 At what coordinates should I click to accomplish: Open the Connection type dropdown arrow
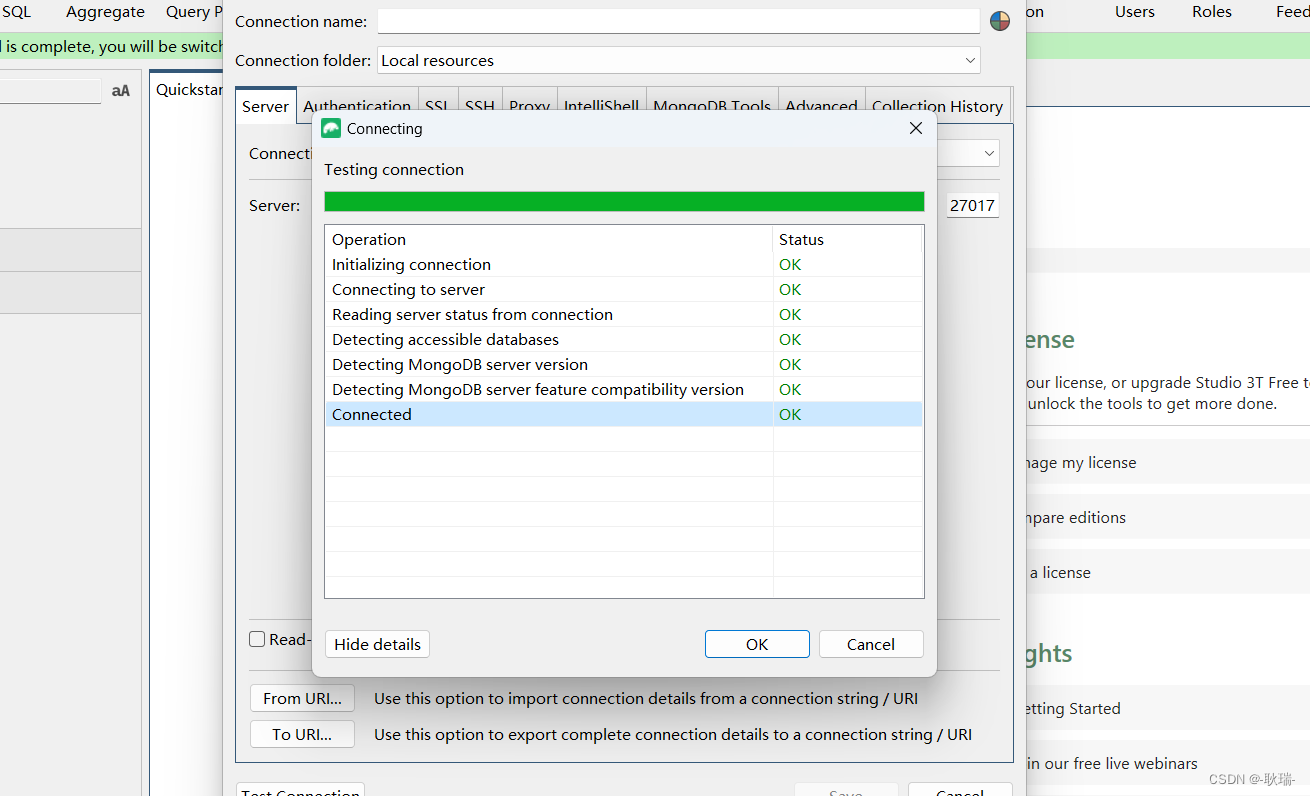(x=989, y=153)
